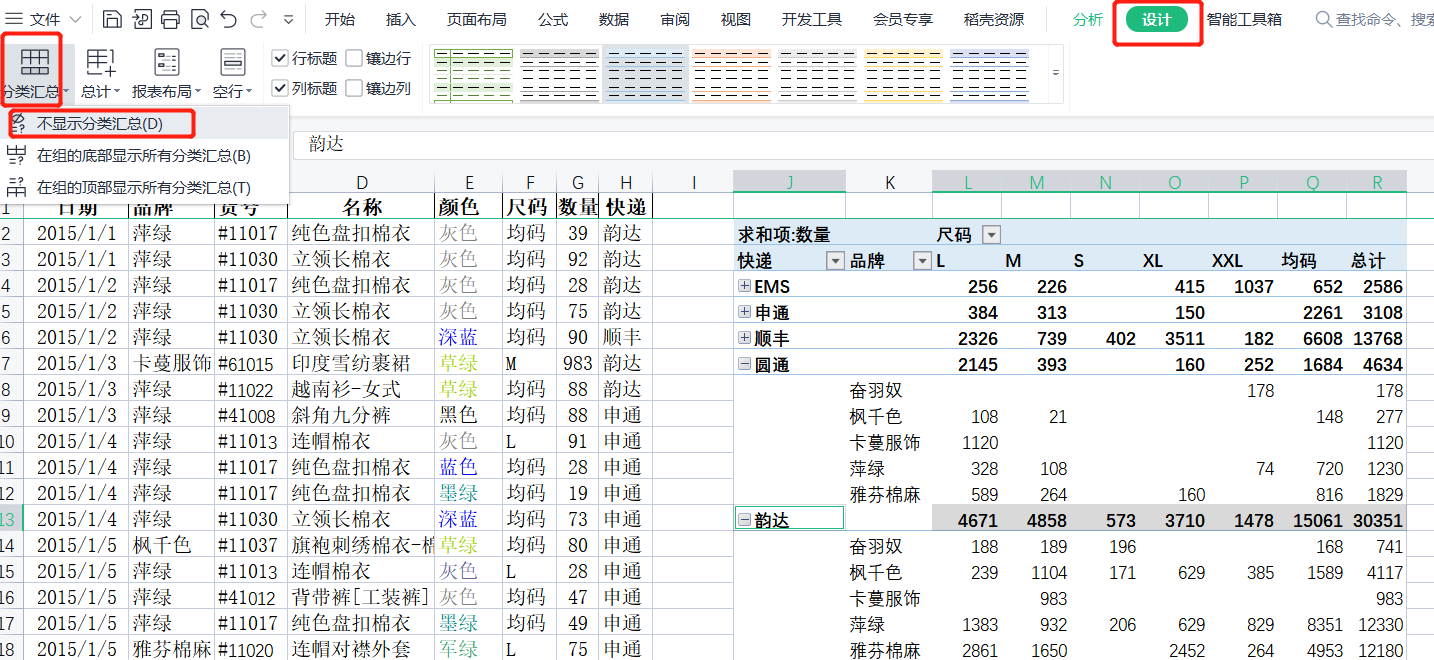The image size is (1434, 660).
Task: Open the 报表布局 report layout tool
Action: [166, 73]
